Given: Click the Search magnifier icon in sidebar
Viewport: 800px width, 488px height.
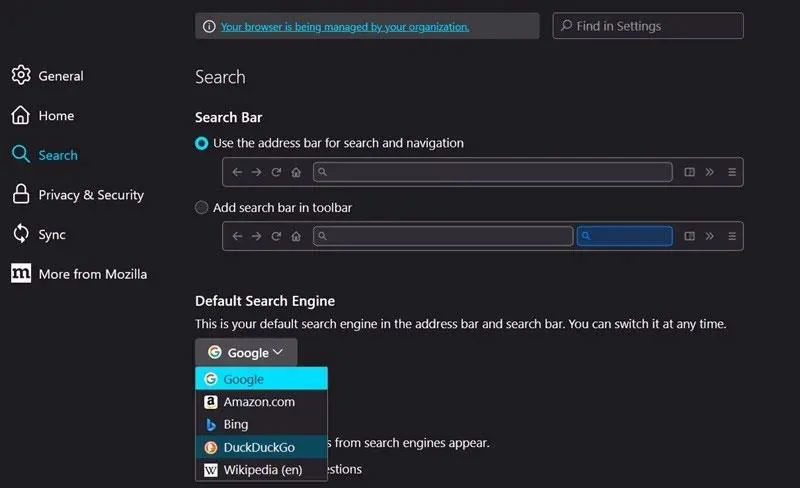Looking at the screenshot, I should [21, 154].
